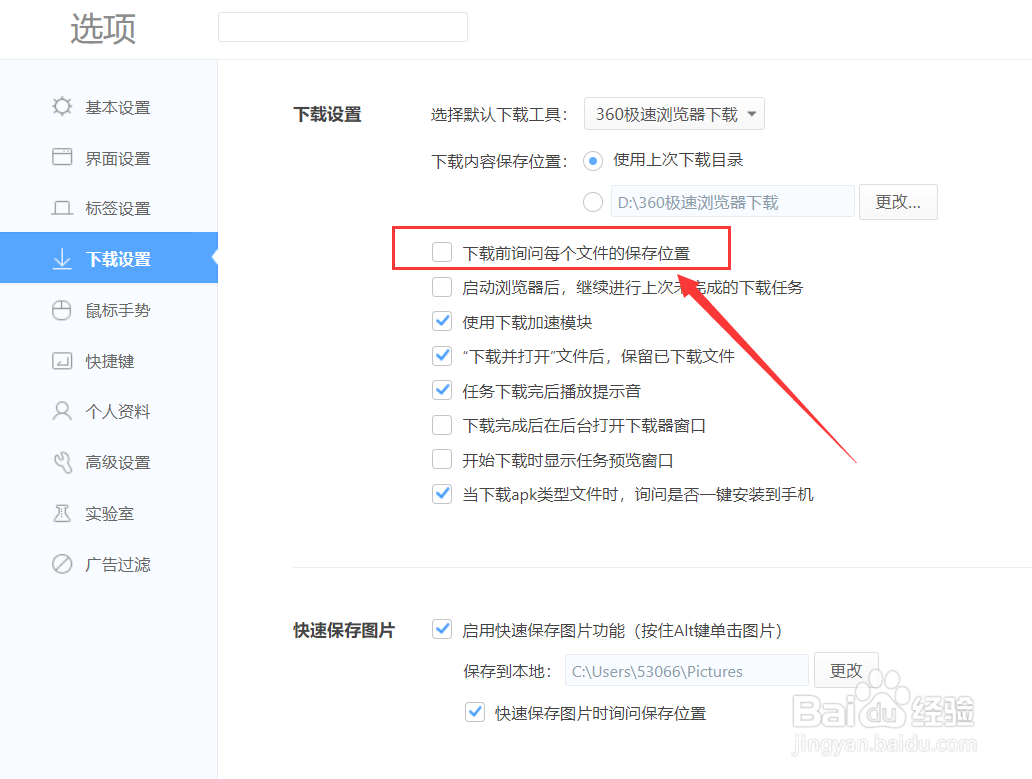Viewport: 1032px width, 779px height.
Task: Click the flask icon for 实验室
Action: coord(62,513)
